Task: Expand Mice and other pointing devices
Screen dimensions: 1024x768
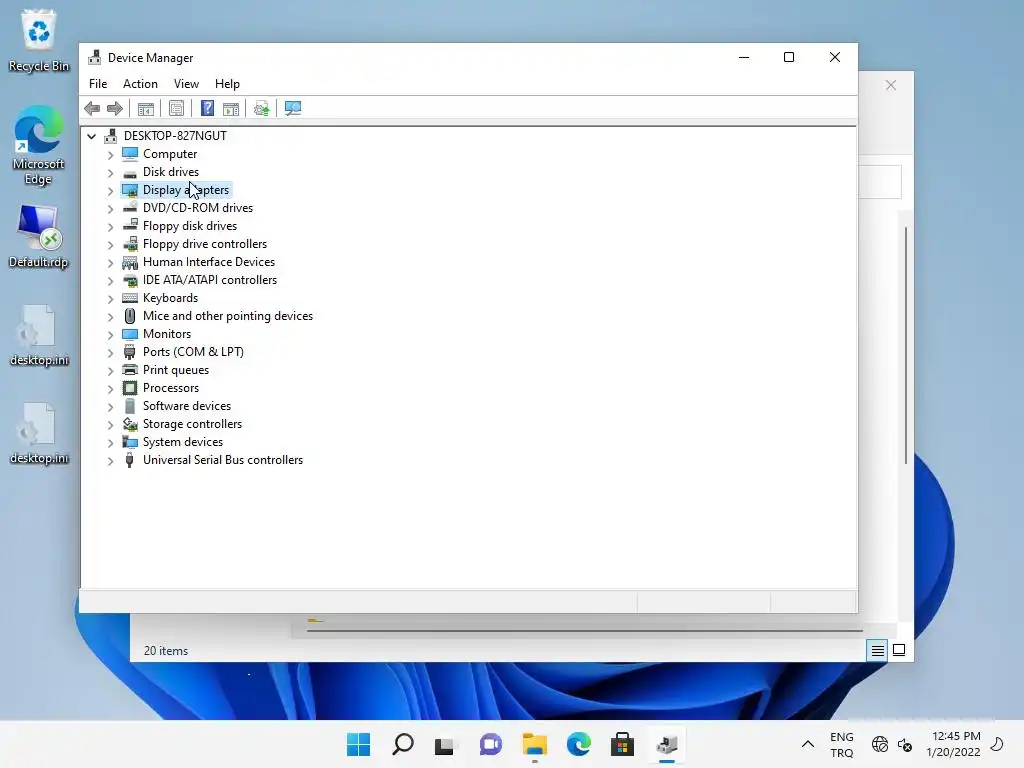Action: point(110,317)
